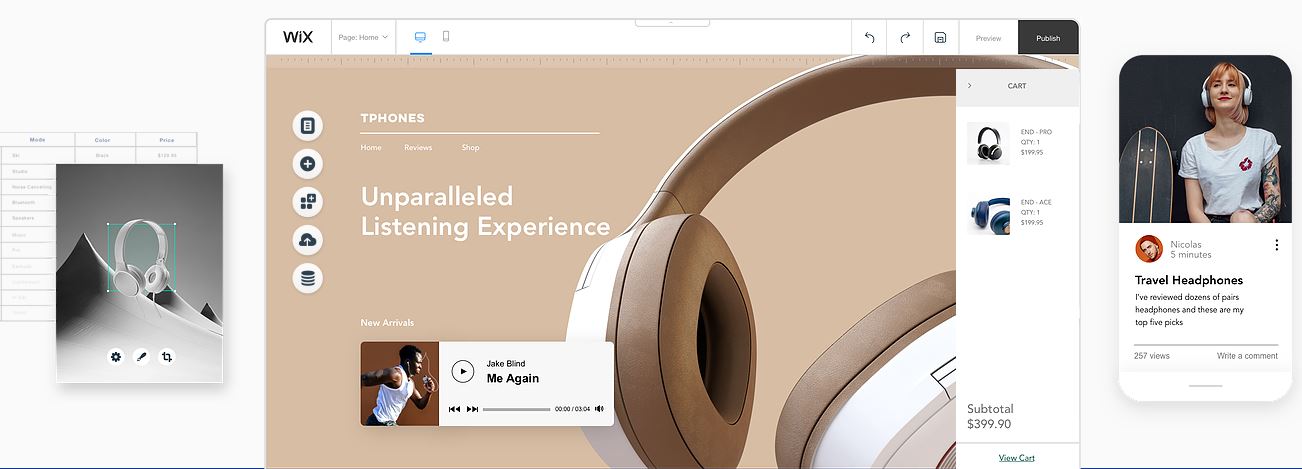The image size is (1302, 469).
Task: Click the END - PRO headphone thumbnail
Action: (988, 143)
